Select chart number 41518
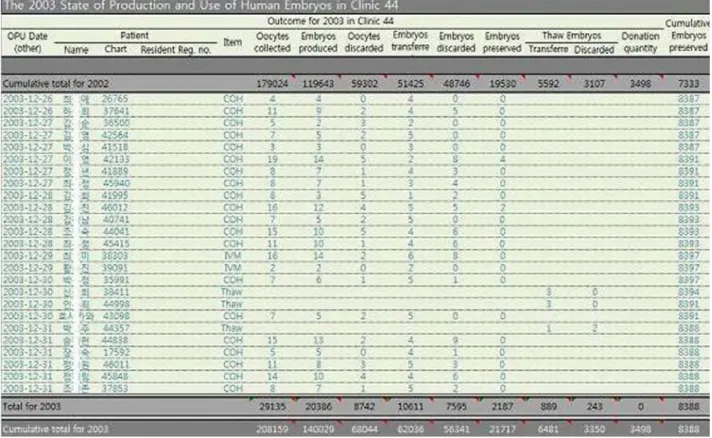 point(115,147)
